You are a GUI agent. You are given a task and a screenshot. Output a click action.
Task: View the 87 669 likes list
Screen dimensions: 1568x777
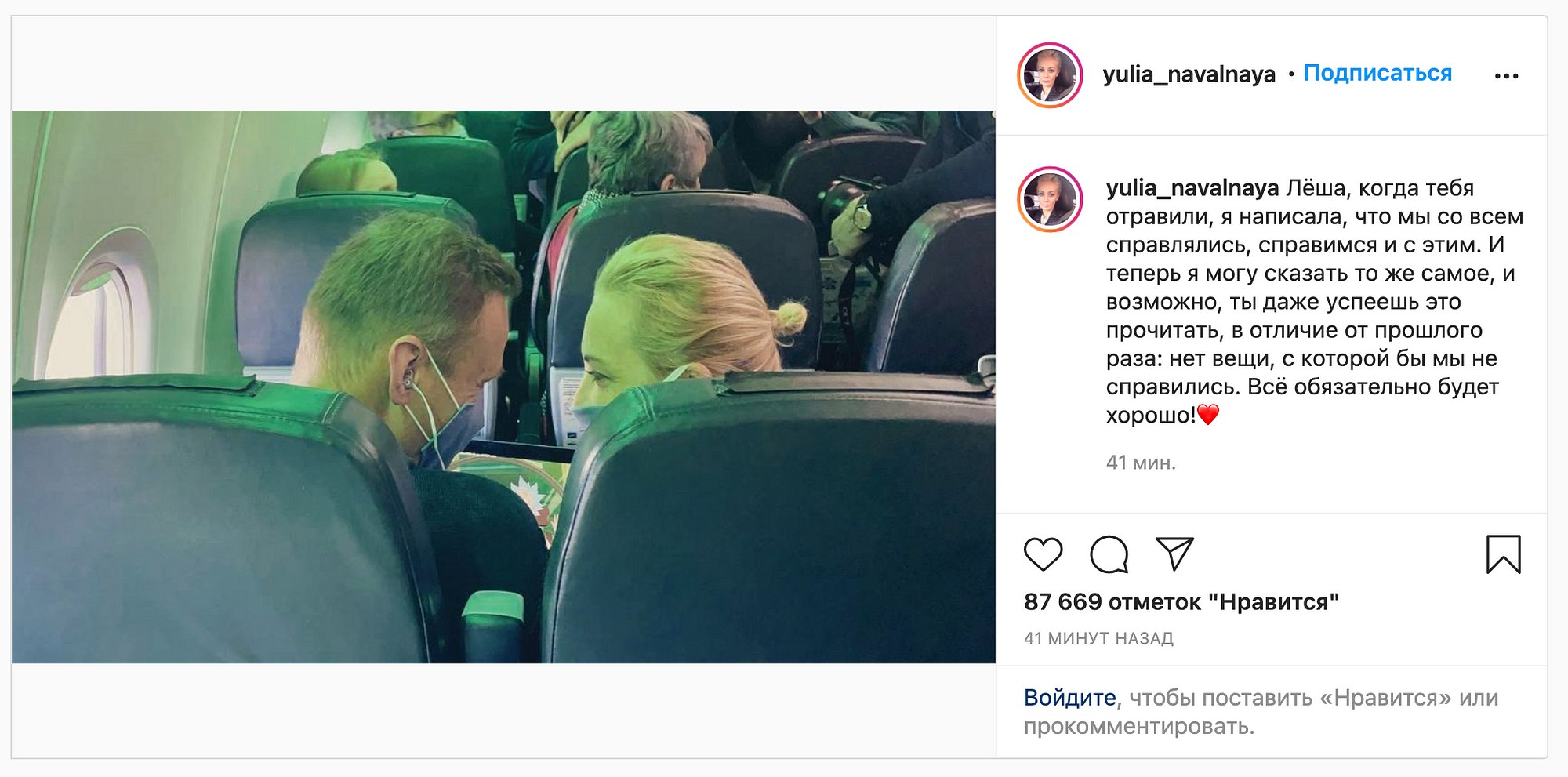(1181, 602)
